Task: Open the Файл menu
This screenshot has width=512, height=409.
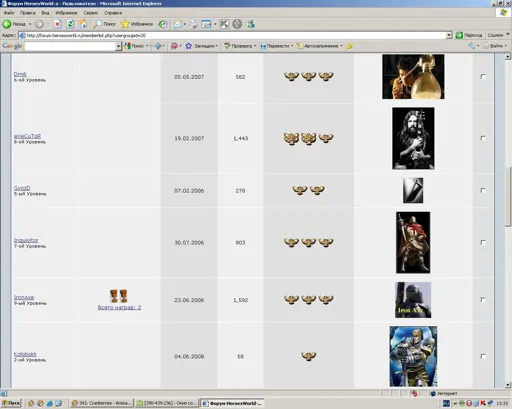Action: point(9,13)
